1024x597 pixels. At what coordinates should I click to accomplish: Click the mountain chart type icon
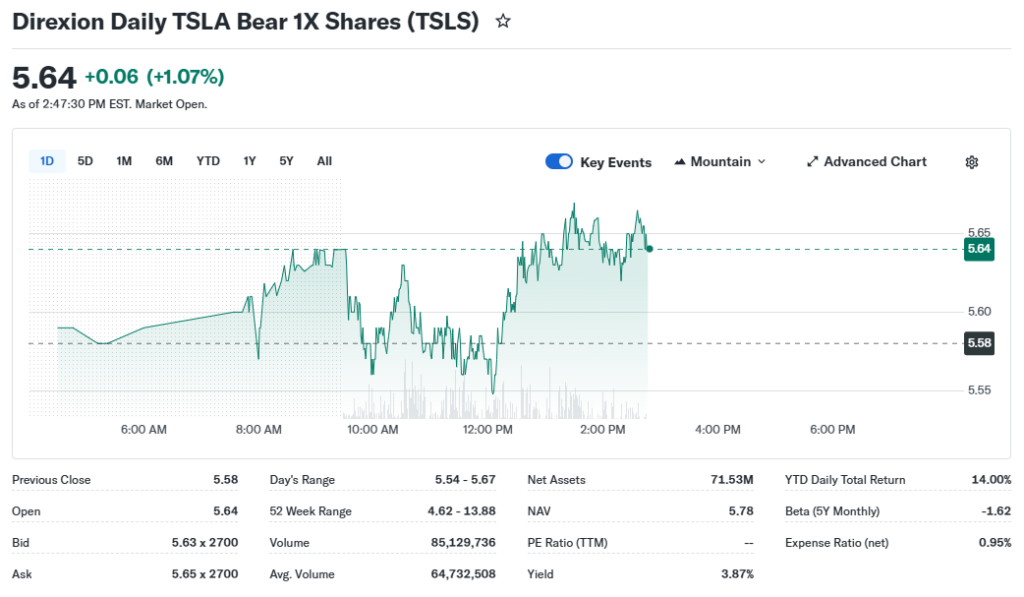(x=681, y=162)
